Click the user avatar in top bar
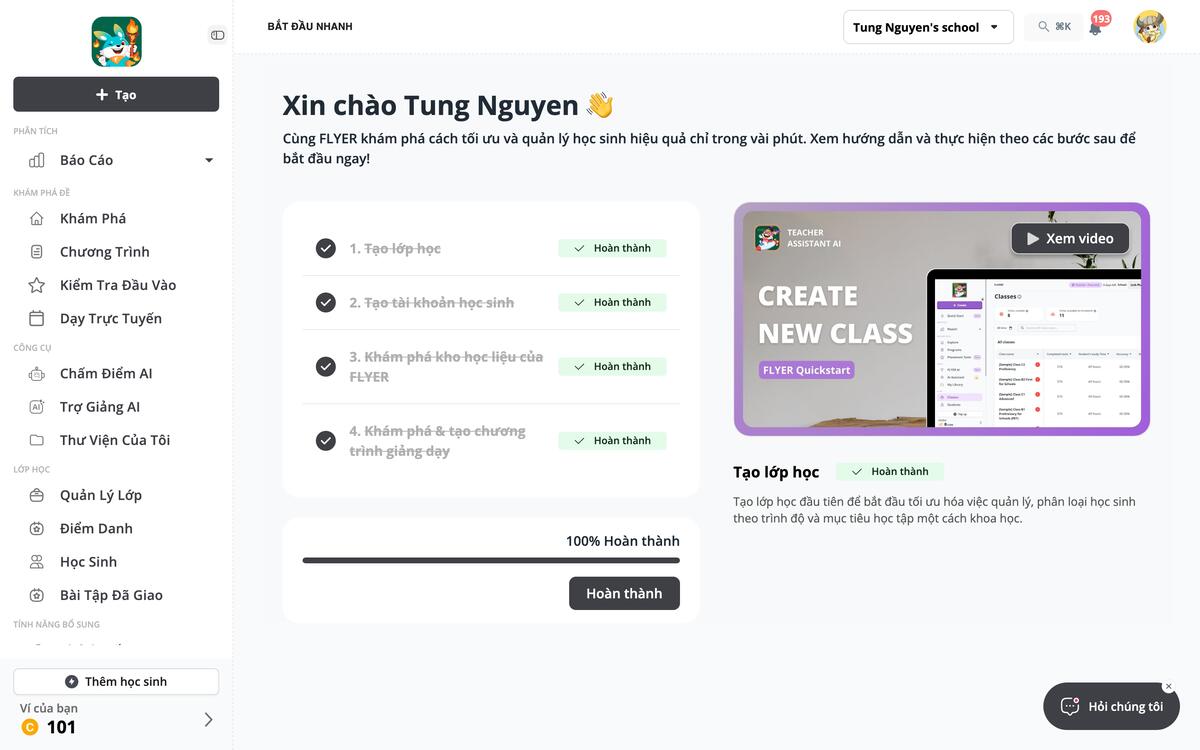 tap(1150, 27)
